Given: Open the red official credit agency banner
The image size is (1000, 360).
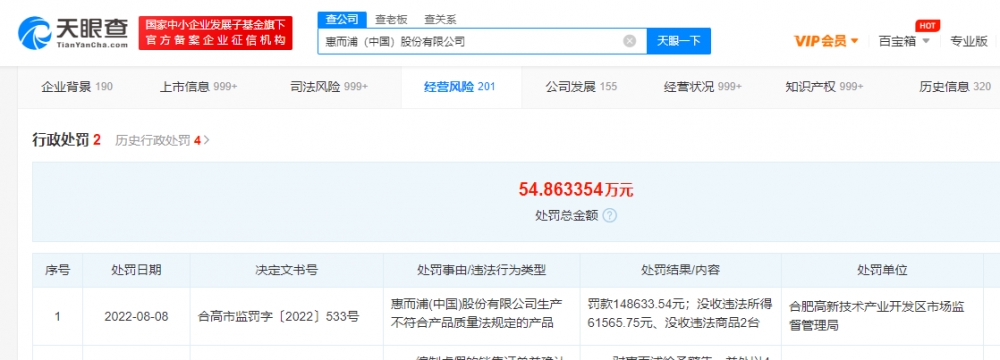Looking at the screenshot, I should coord(216,33).
